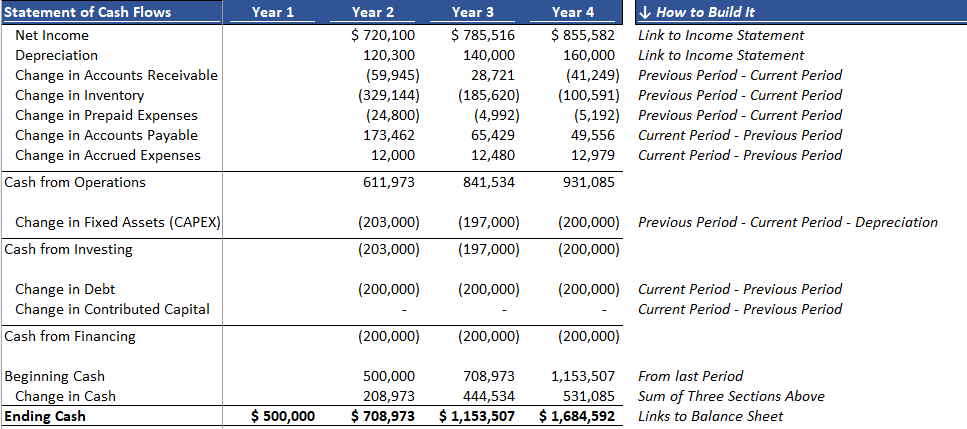Select the Change in Inventory label
Screen dimensions: 967x429
coord(79,95)
